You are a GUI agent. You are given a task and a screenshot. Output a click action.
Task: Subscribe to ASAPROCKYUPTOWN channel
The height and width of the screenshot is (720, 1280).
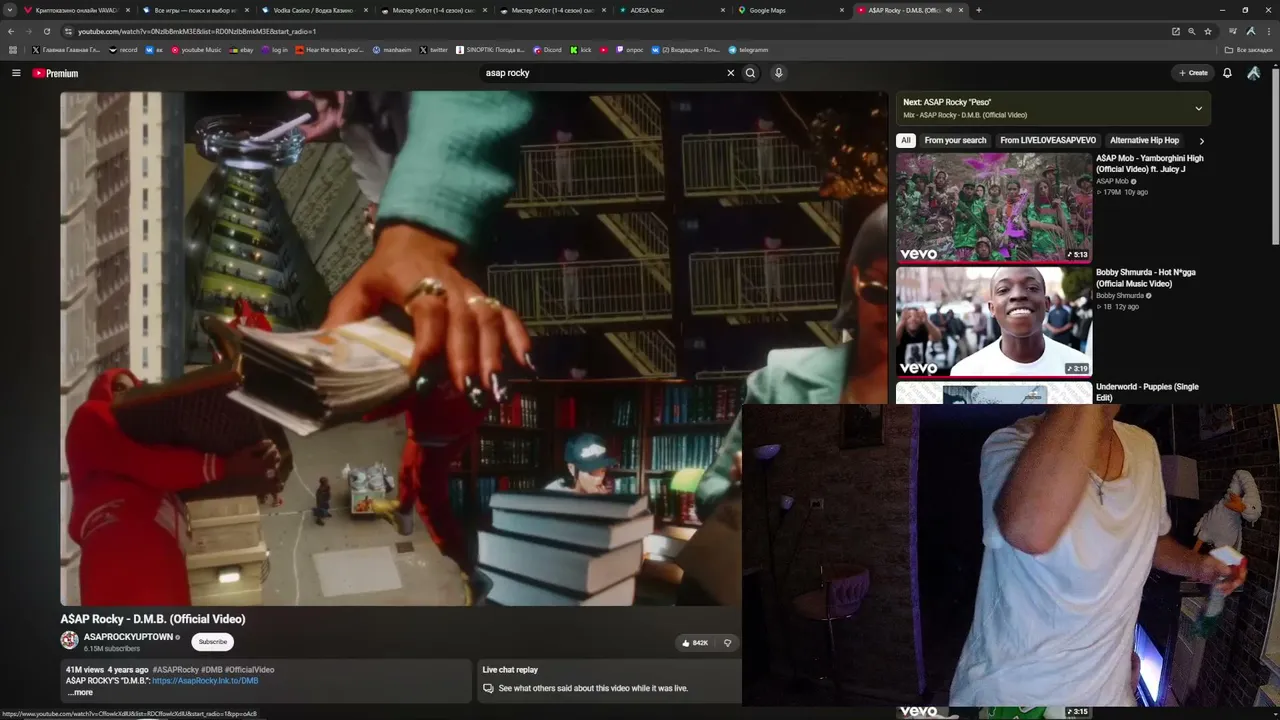tap(213, 642)
